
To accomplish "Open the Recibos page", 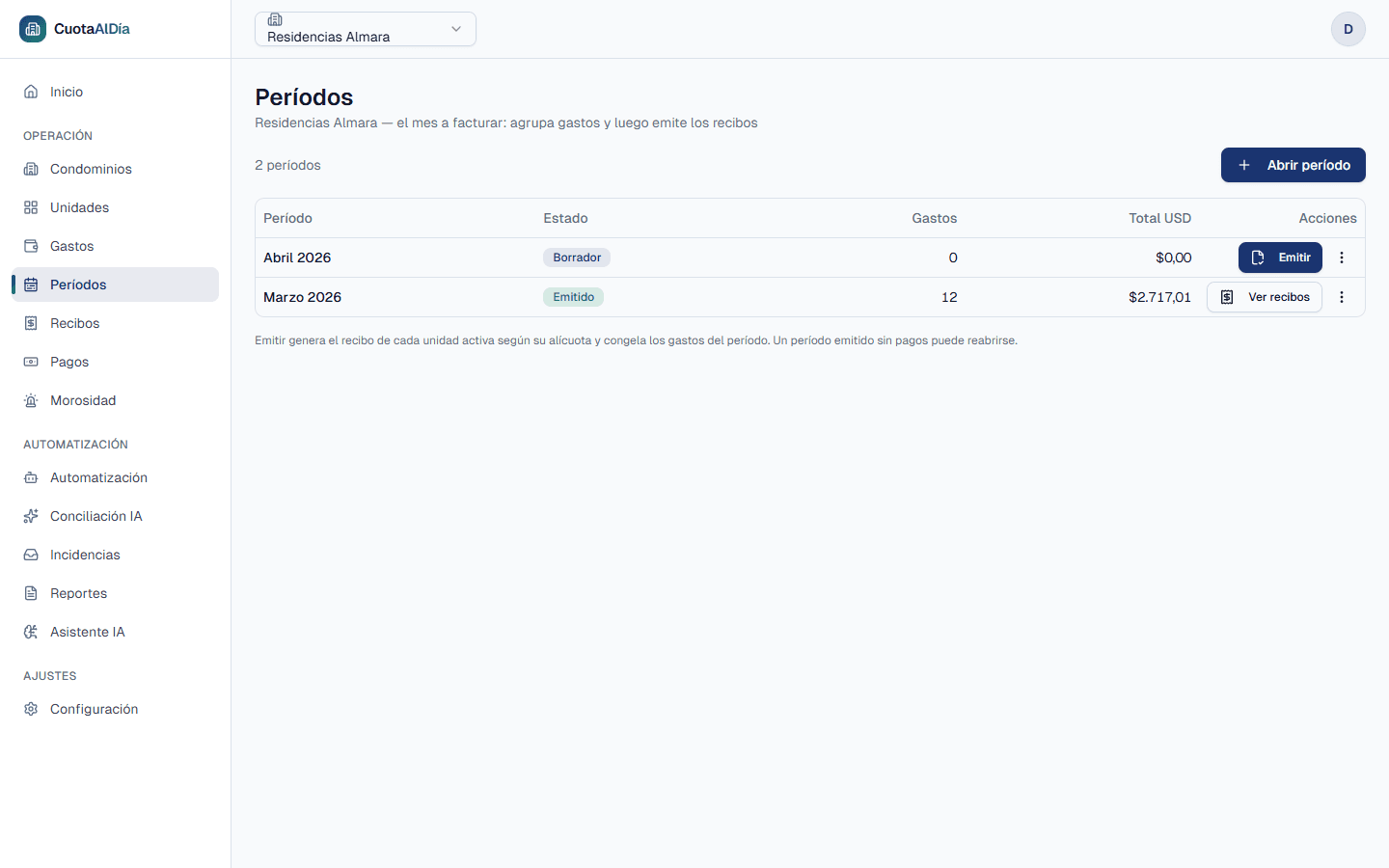I will point(116,323).
